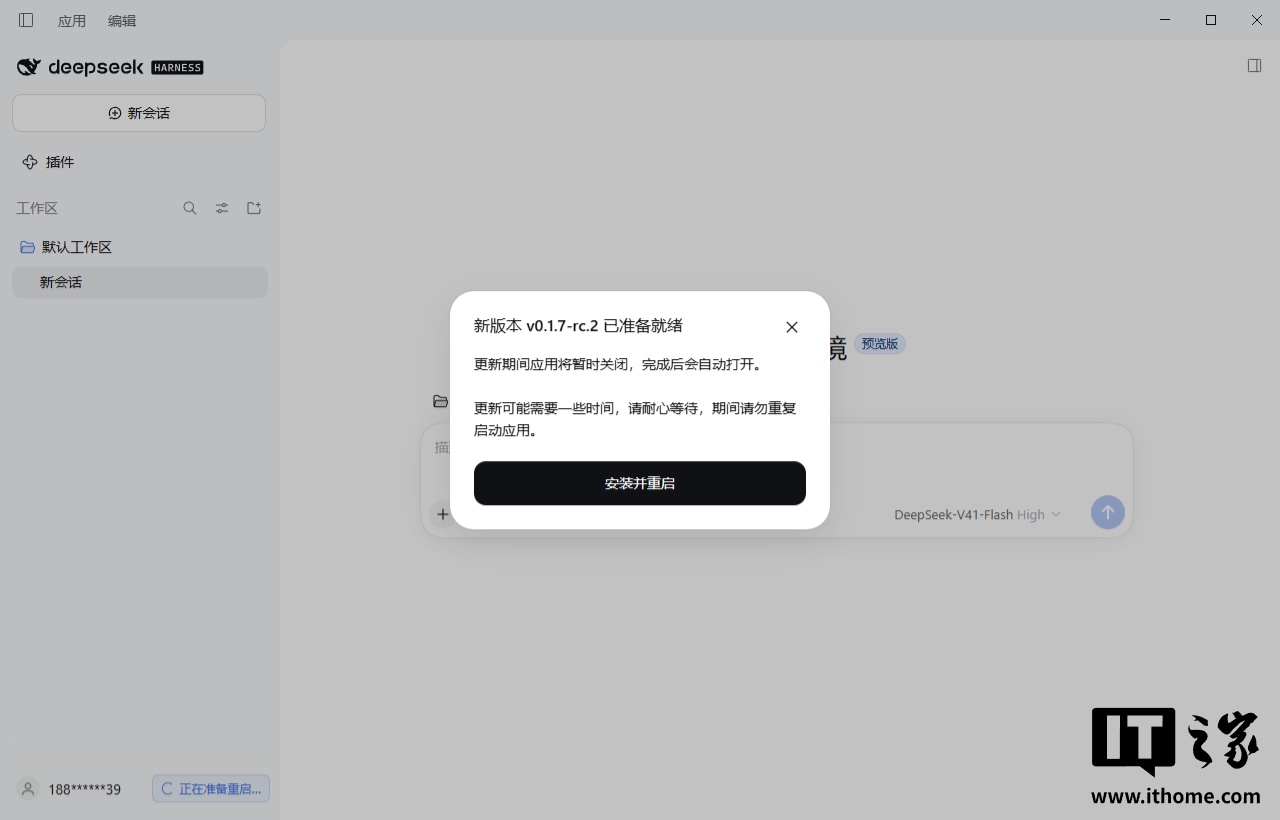Open the 应用 menu
The image size is (1280, 820).
72,21
